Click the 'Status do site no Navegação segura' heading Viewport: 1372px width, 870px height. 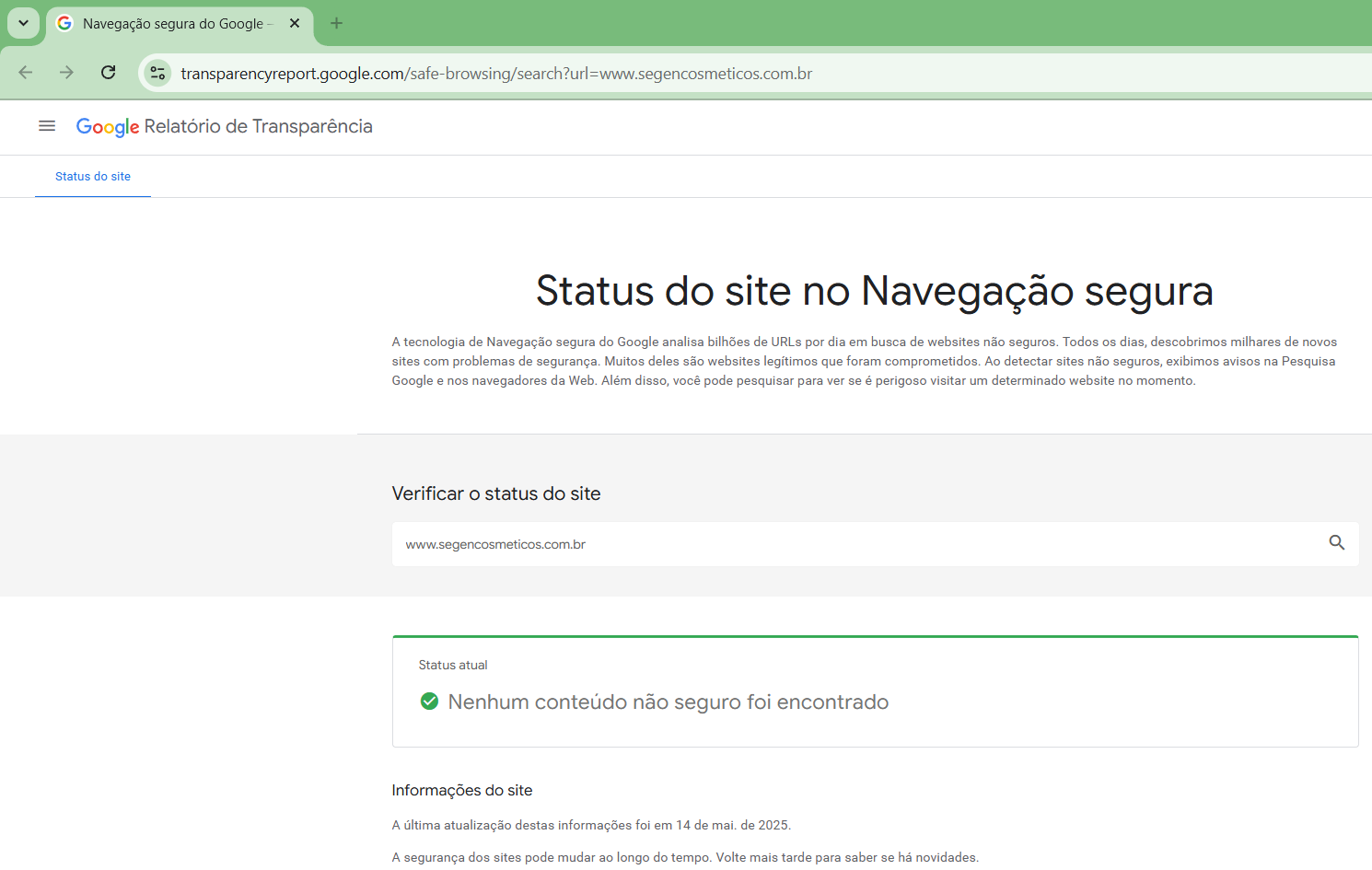[x=875, y=291]
